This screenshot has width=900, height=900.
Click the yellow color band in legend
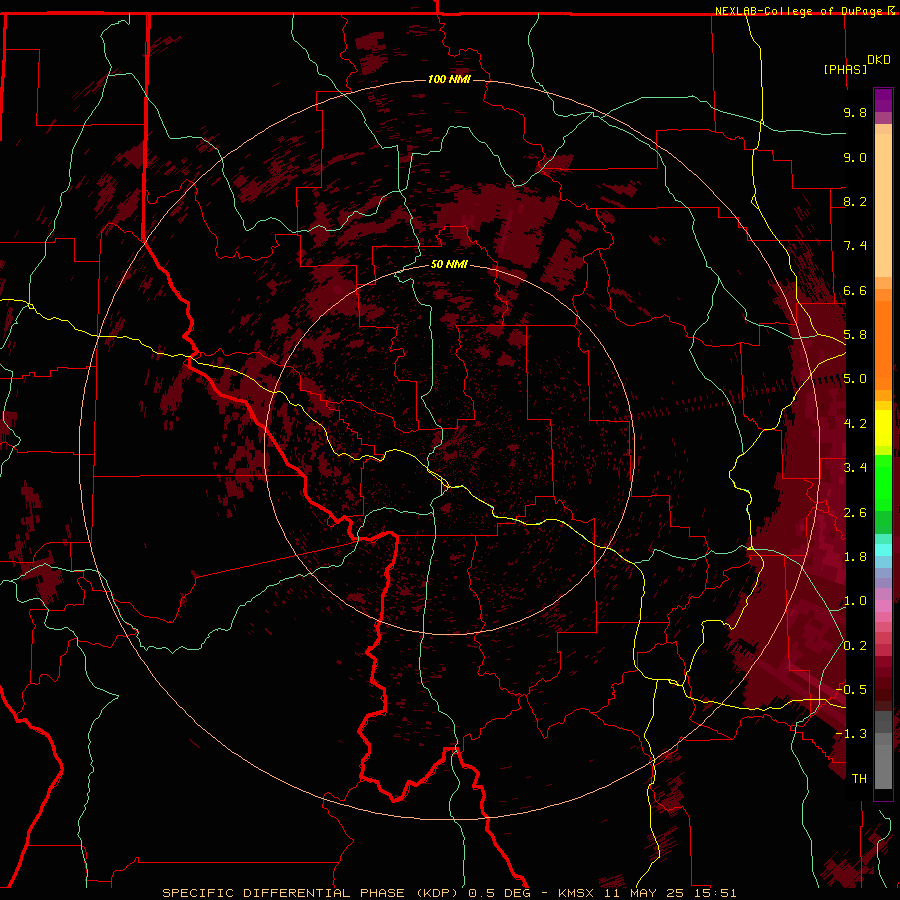point(883,428)
